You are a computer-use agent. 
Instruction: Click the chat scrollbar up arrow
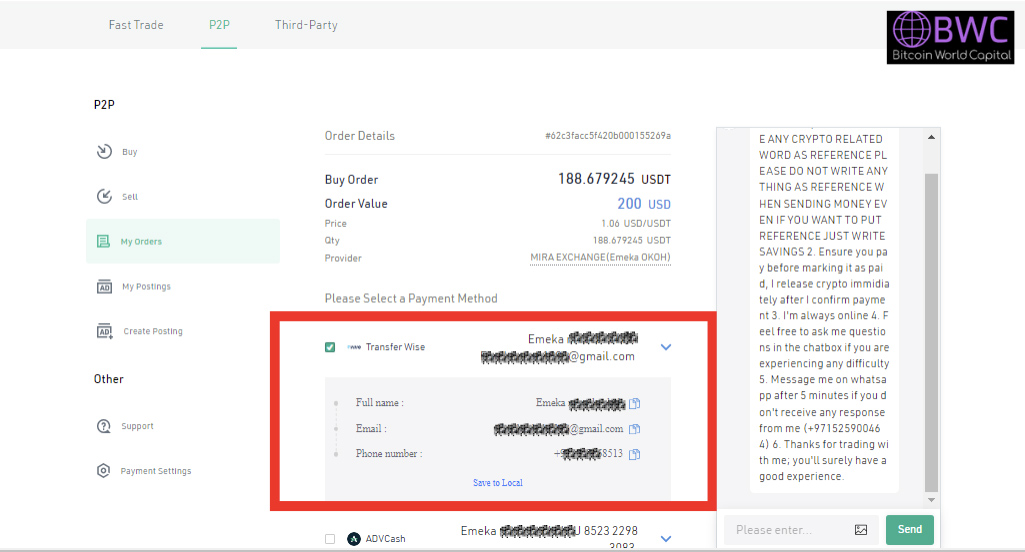coord(932,137)
